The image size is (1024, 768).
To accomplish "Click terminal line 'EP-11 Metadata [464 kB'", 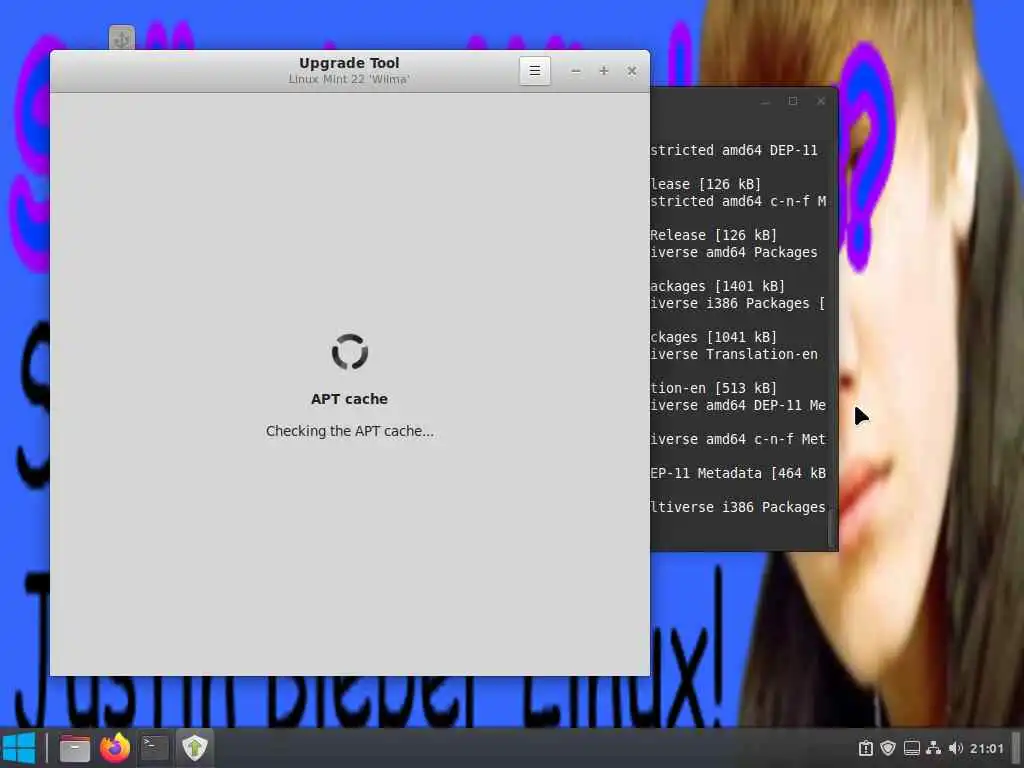I will click(738, 473).
